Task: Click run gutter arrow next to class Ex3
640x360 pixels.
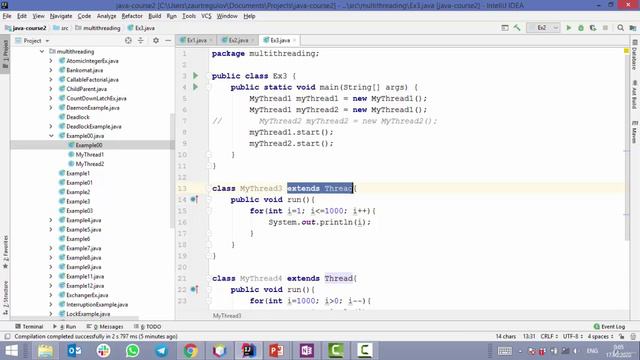Action: click(196, 76)
